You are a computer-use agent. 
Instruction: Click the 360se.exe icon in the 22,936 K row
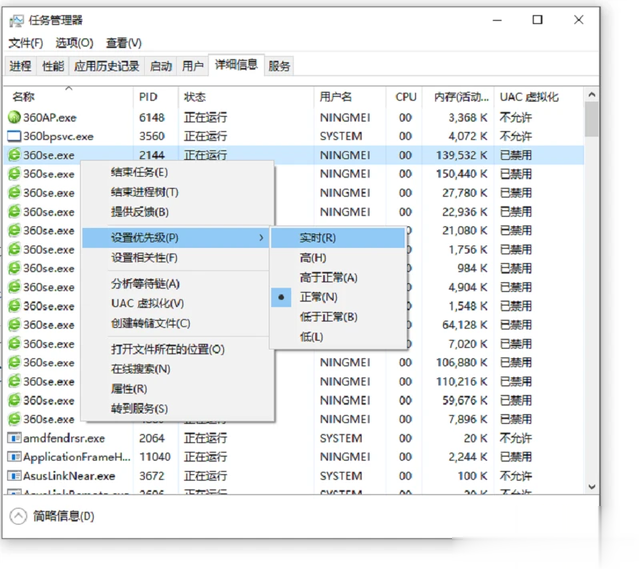point(14,212)
